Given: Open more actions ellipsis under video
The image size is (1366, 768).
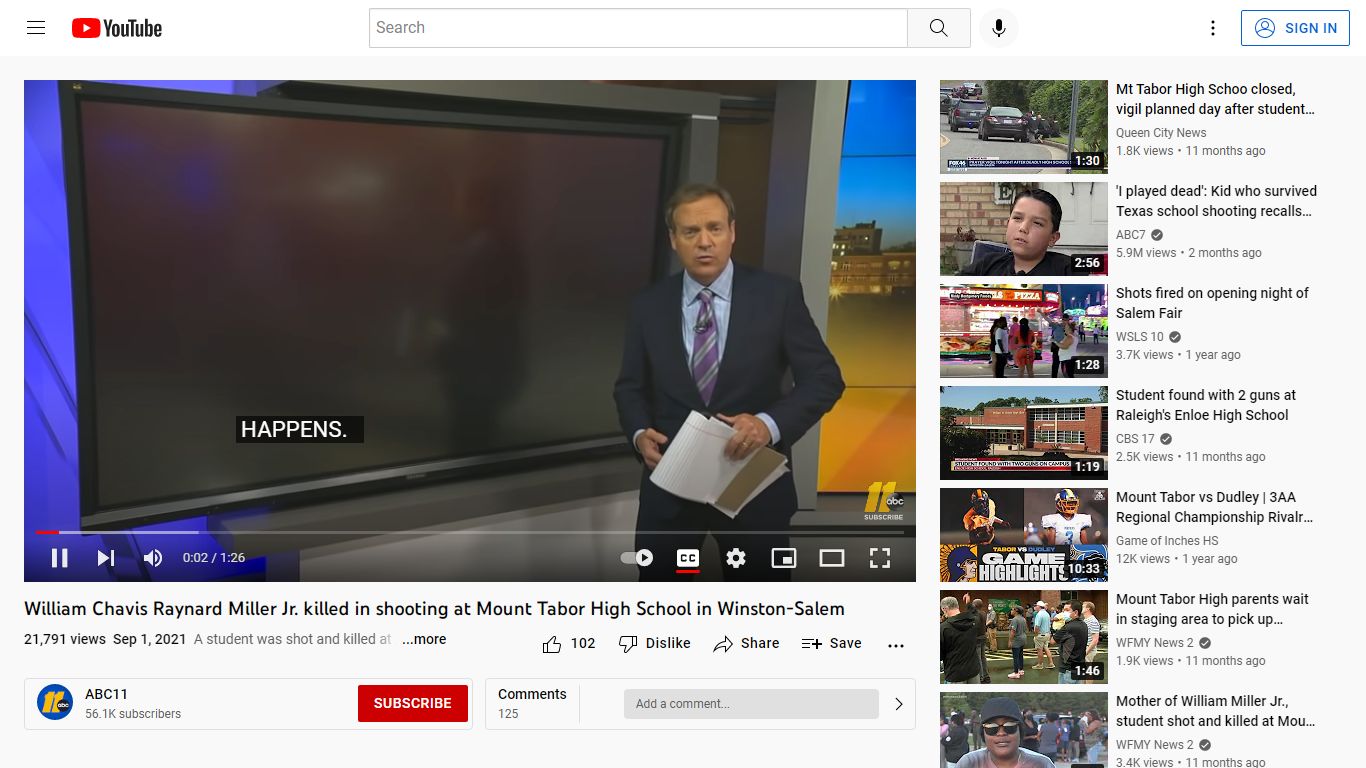Looking at the screenshot, I should pos(896,644).
